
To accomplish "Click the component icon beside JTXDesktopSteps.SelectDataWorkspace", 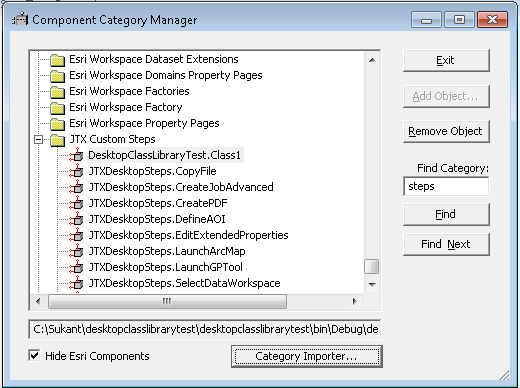I will tap(76, 283).
